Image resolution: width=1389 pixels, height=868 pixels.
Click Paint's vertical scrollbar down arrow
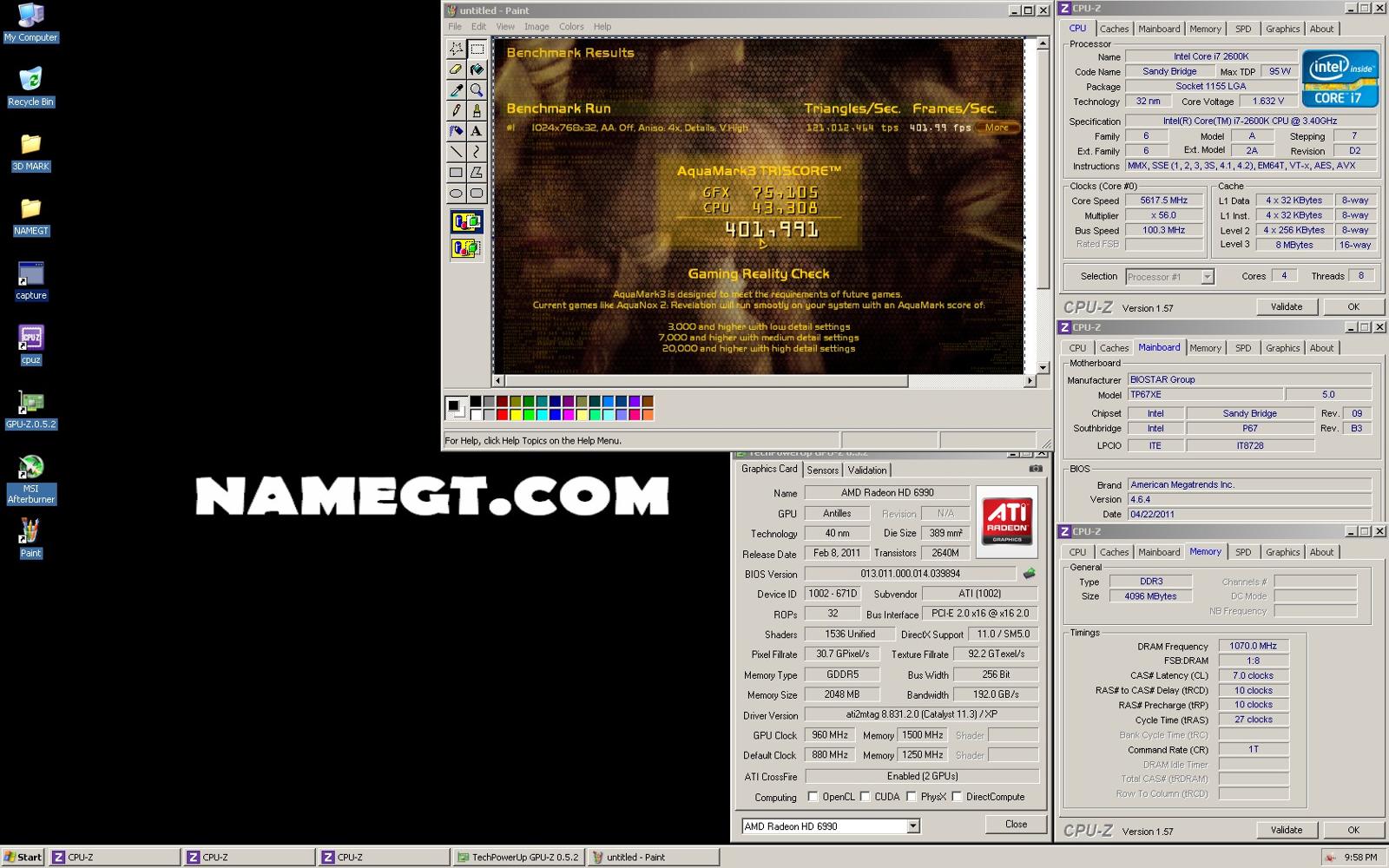click(1043, 368)
